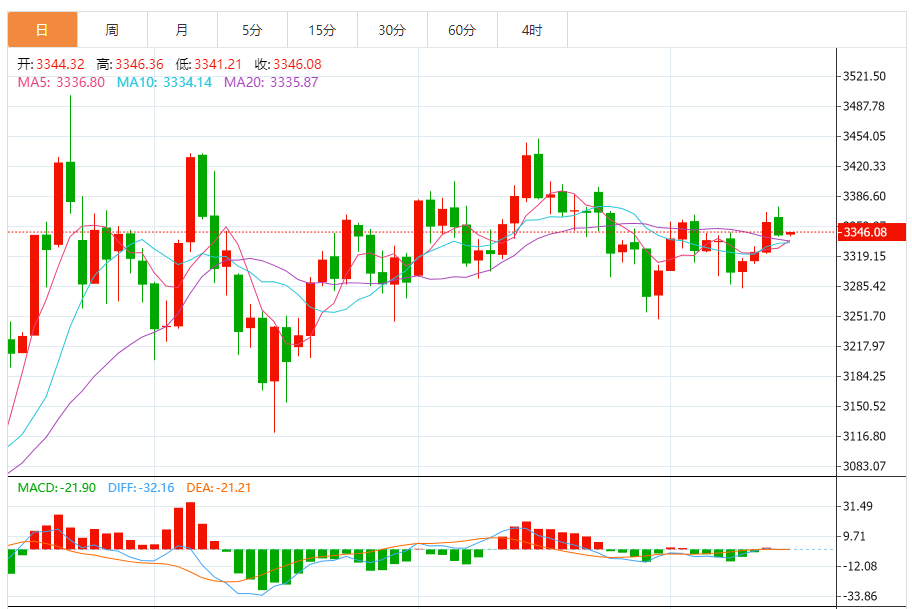
Task: Click the 3083.07 price axis label
Action: tap(864, 466)
